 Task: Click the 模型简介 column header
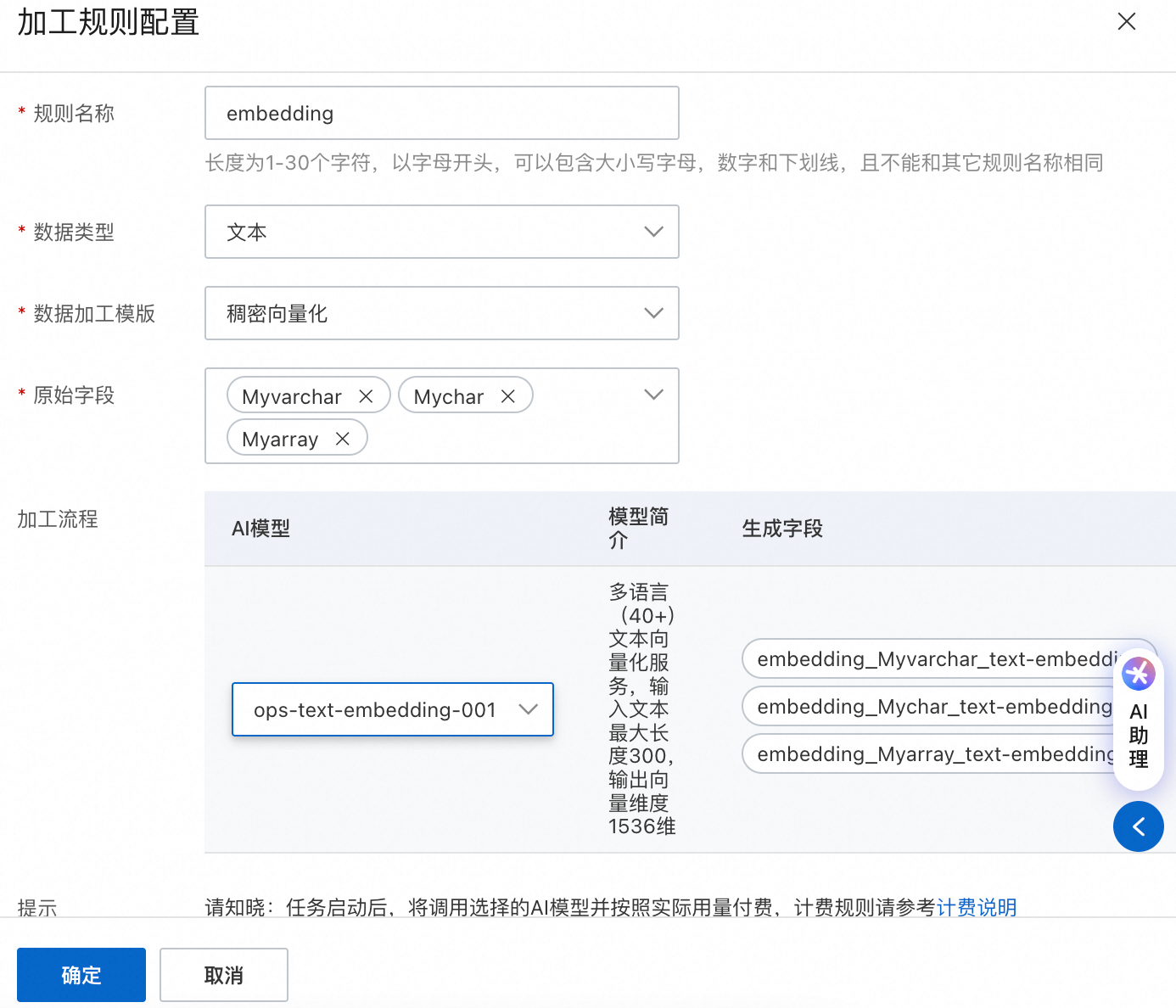point(639,529)
